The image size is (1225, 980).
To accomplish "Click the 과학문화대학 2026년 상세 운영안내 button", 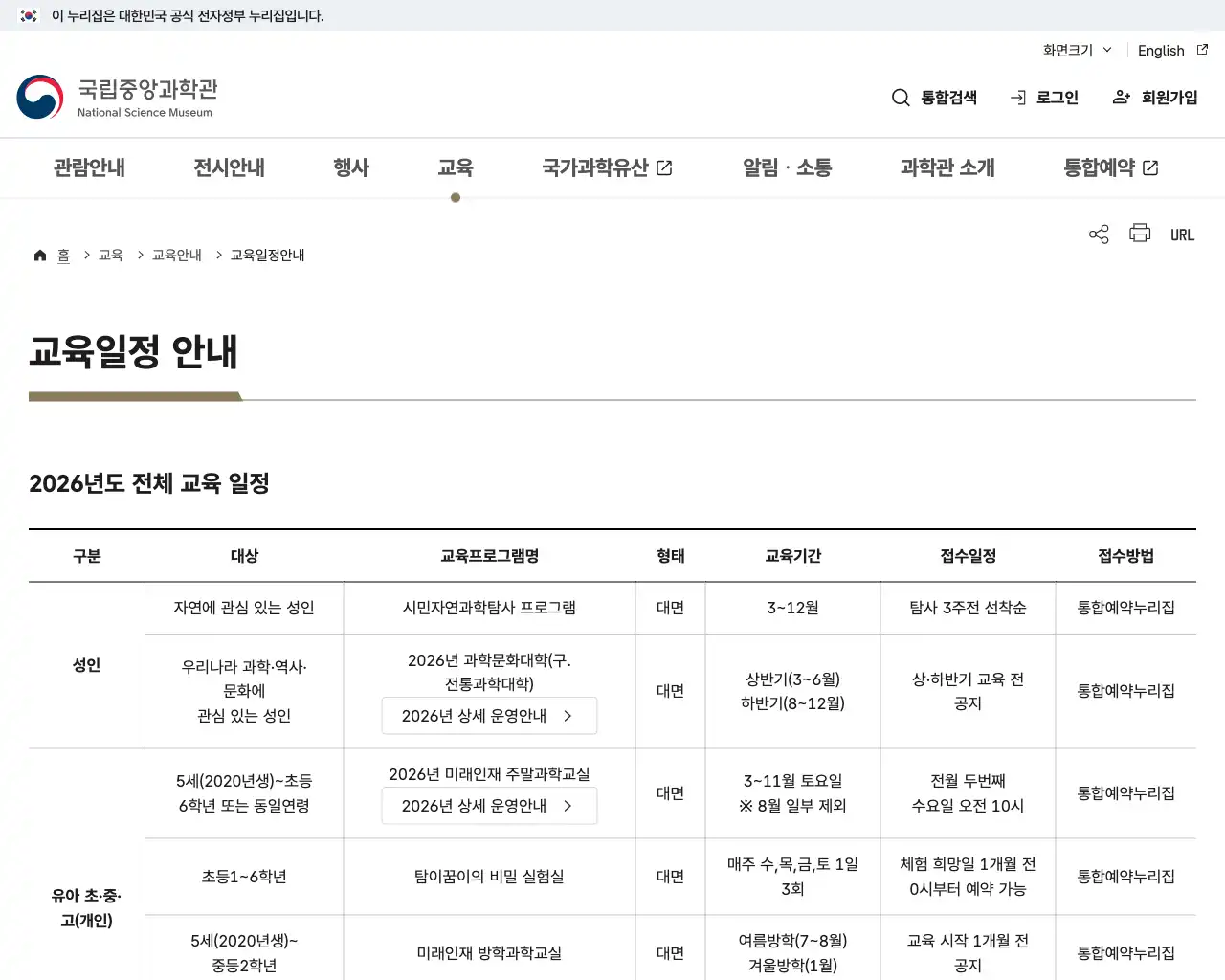I will tap(489, 715).
